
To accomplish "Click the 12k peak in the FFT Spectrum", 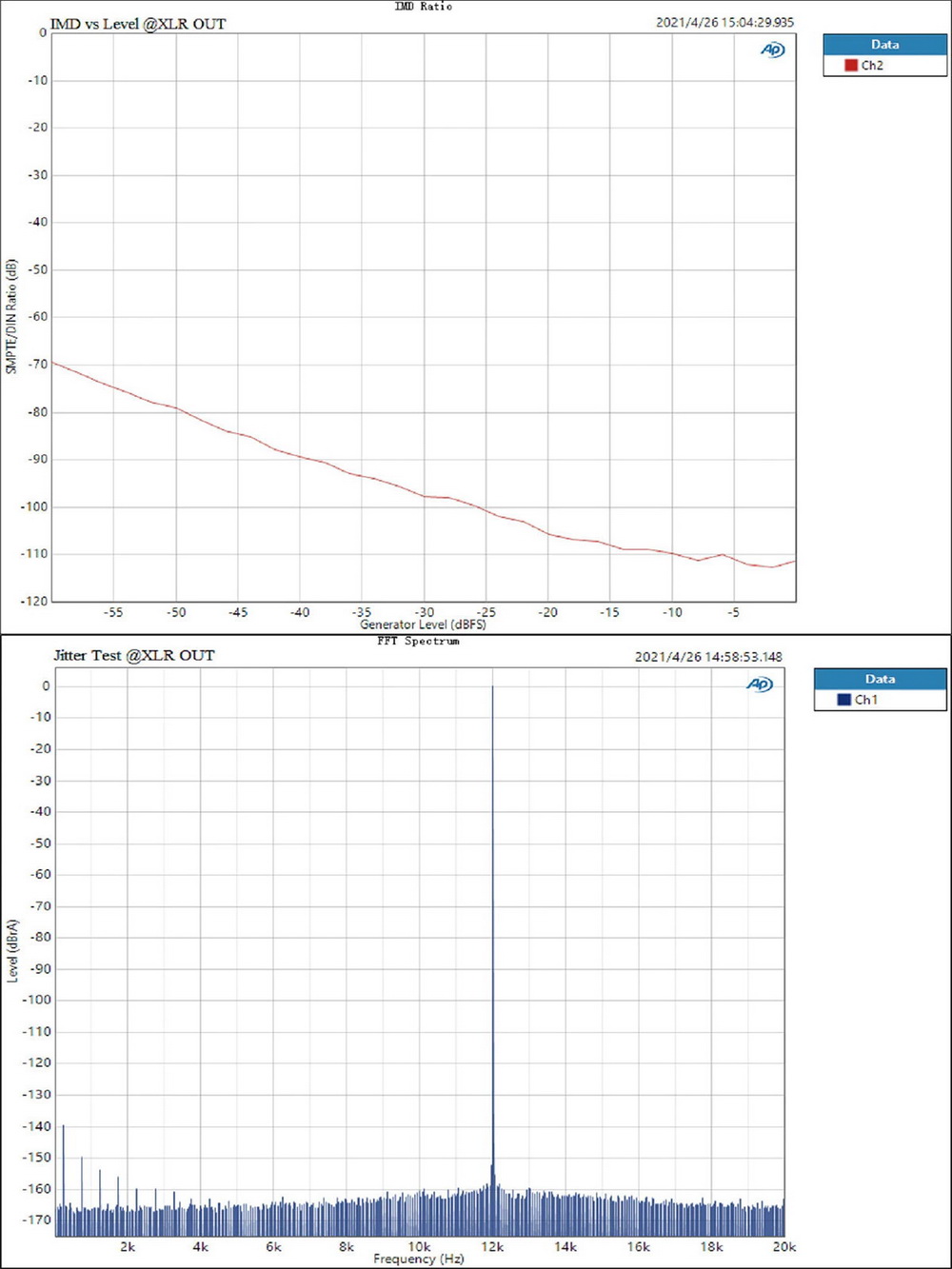I will (493, 857).
